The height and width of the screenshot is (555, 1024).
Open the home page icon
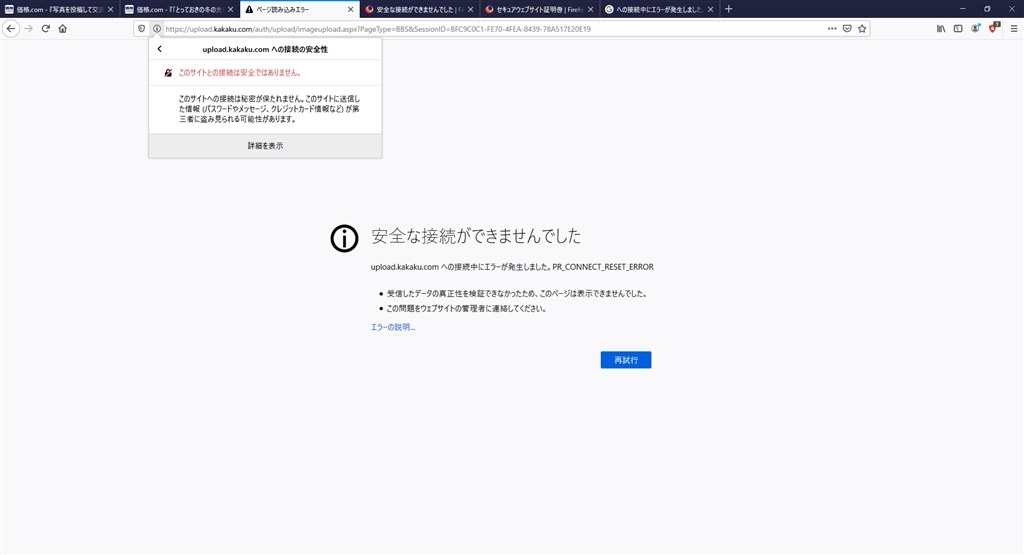pyautogui.click(x=63, y=29)
